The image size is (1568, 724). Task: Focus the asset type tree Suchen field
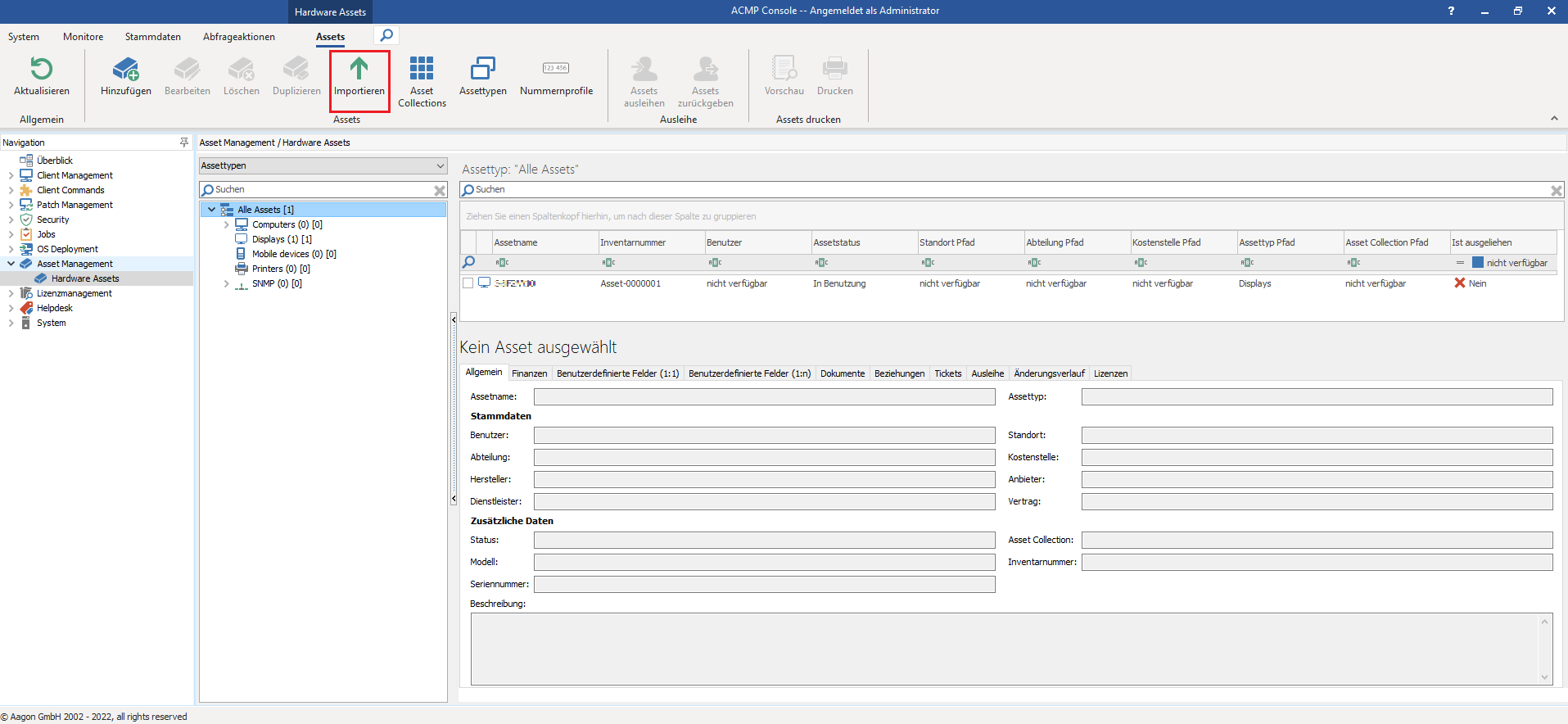(x=322, y=190)
